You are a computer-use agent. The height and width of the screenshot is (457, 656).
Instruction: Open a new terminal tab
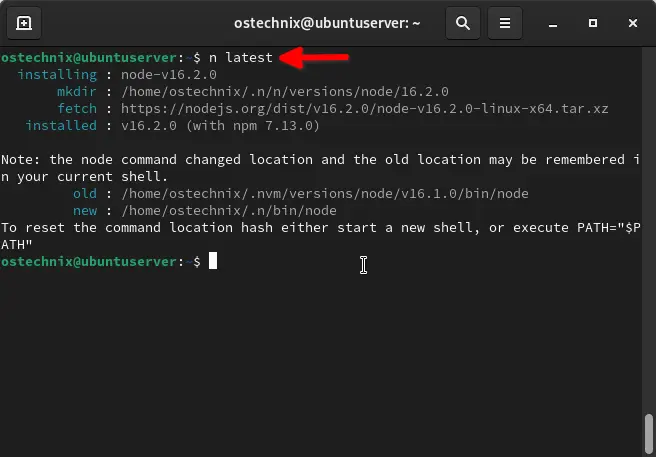(x=24, y=23)
